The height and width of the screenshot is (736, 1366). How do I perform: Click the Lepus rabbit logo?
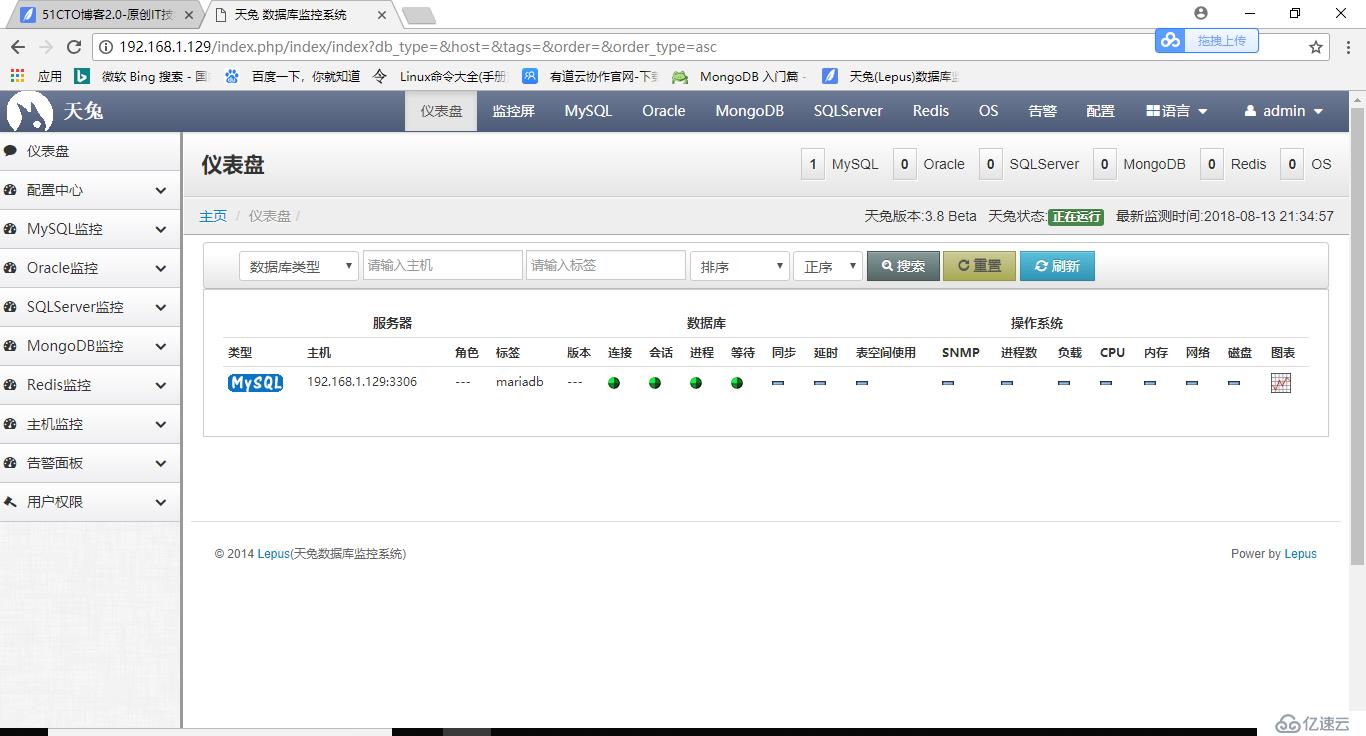(x=29, y=111)
